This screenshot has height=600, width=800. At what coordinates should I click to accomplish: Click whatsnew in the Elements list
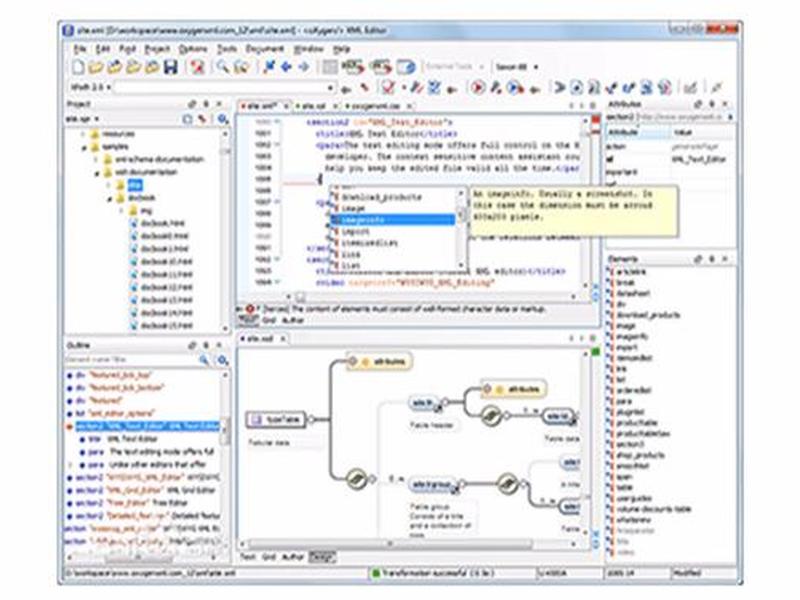click(634, 519)
